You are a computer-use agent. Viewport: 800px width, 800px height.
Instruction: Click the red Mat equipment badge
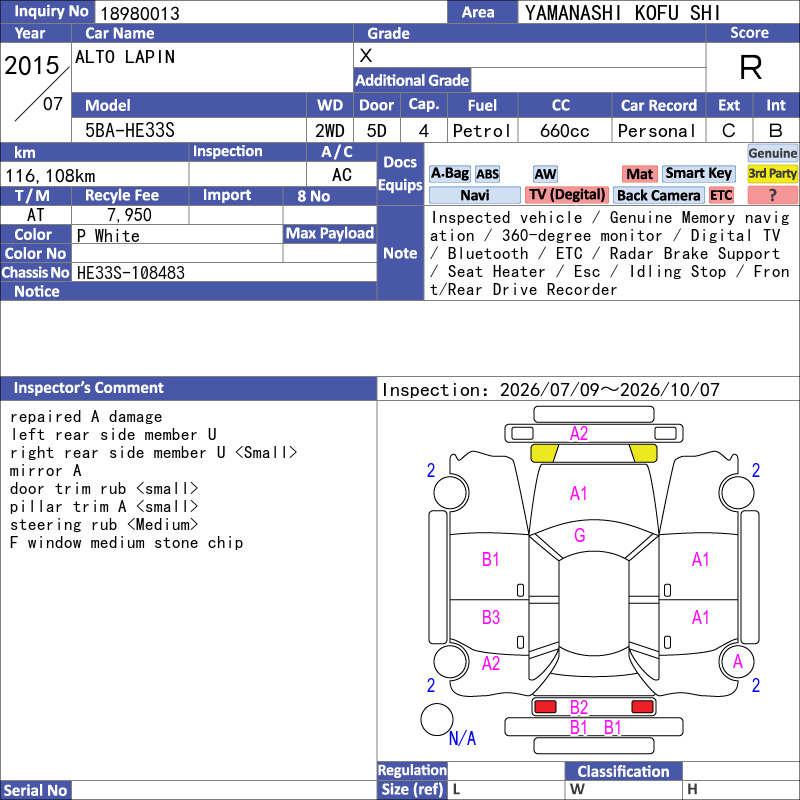click(x=640, y=174)
